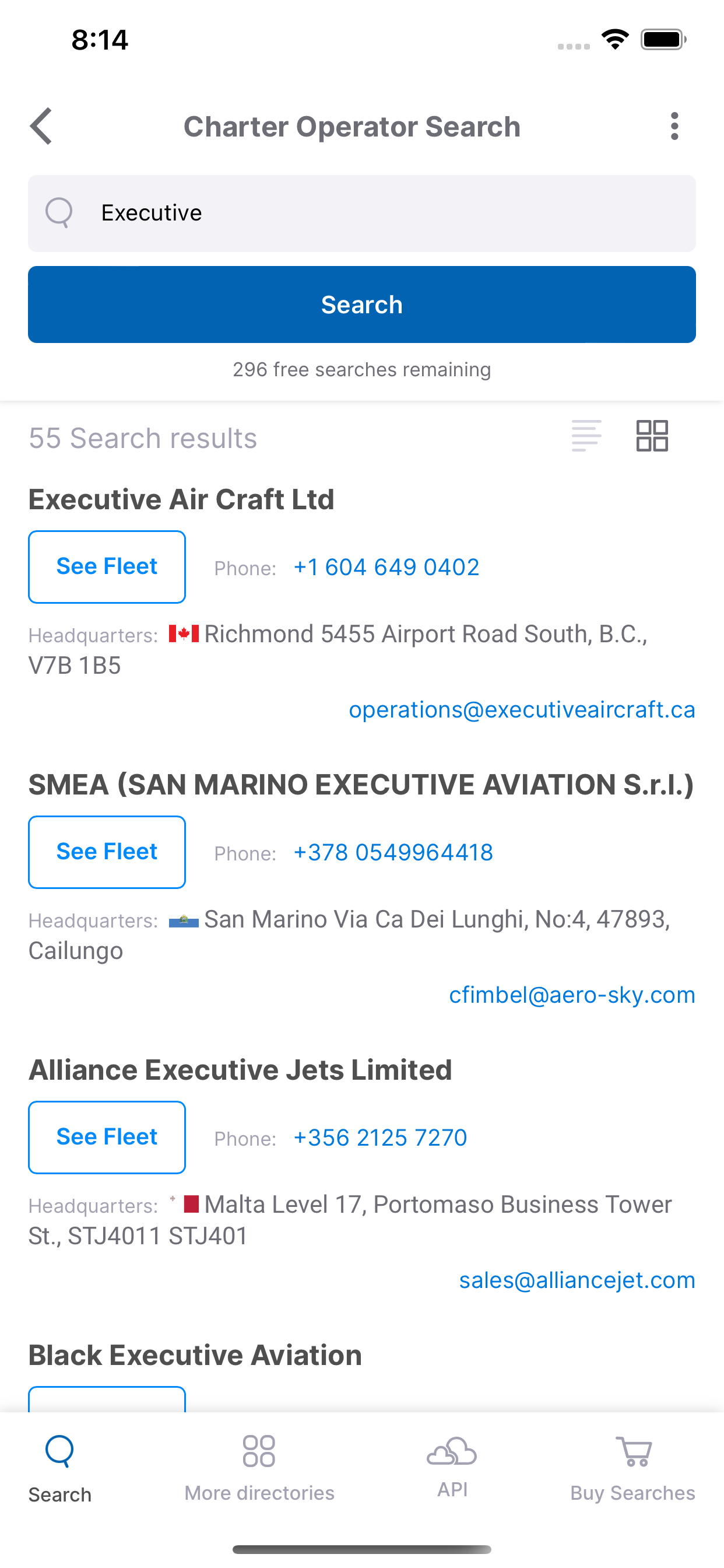724x1568 pixels.
Task: Click the blue Search button
Action: (x=362, y=304)
